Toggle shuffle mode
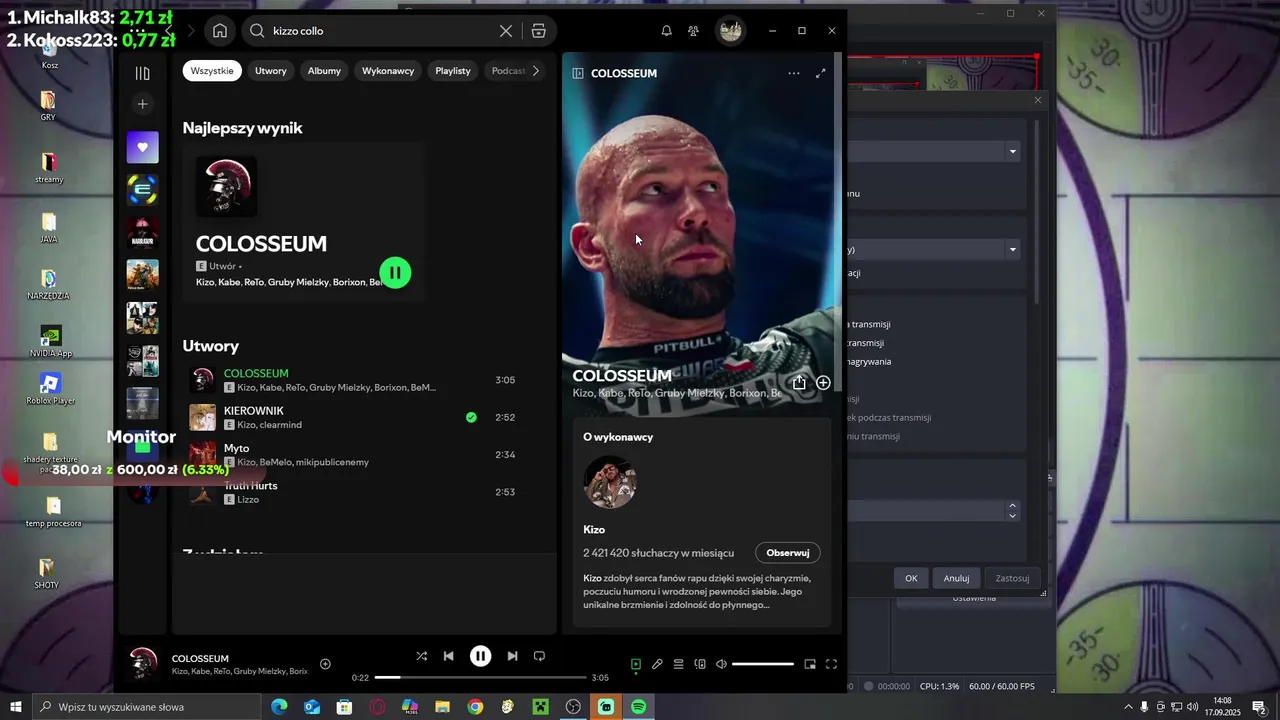Screen dimensions: 1280x720 point(421,656)
